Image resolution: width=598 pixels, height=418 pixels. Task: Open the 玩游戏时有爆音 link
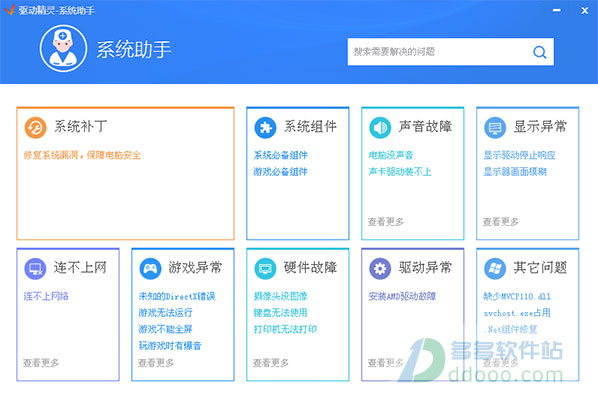pos(170,346)
